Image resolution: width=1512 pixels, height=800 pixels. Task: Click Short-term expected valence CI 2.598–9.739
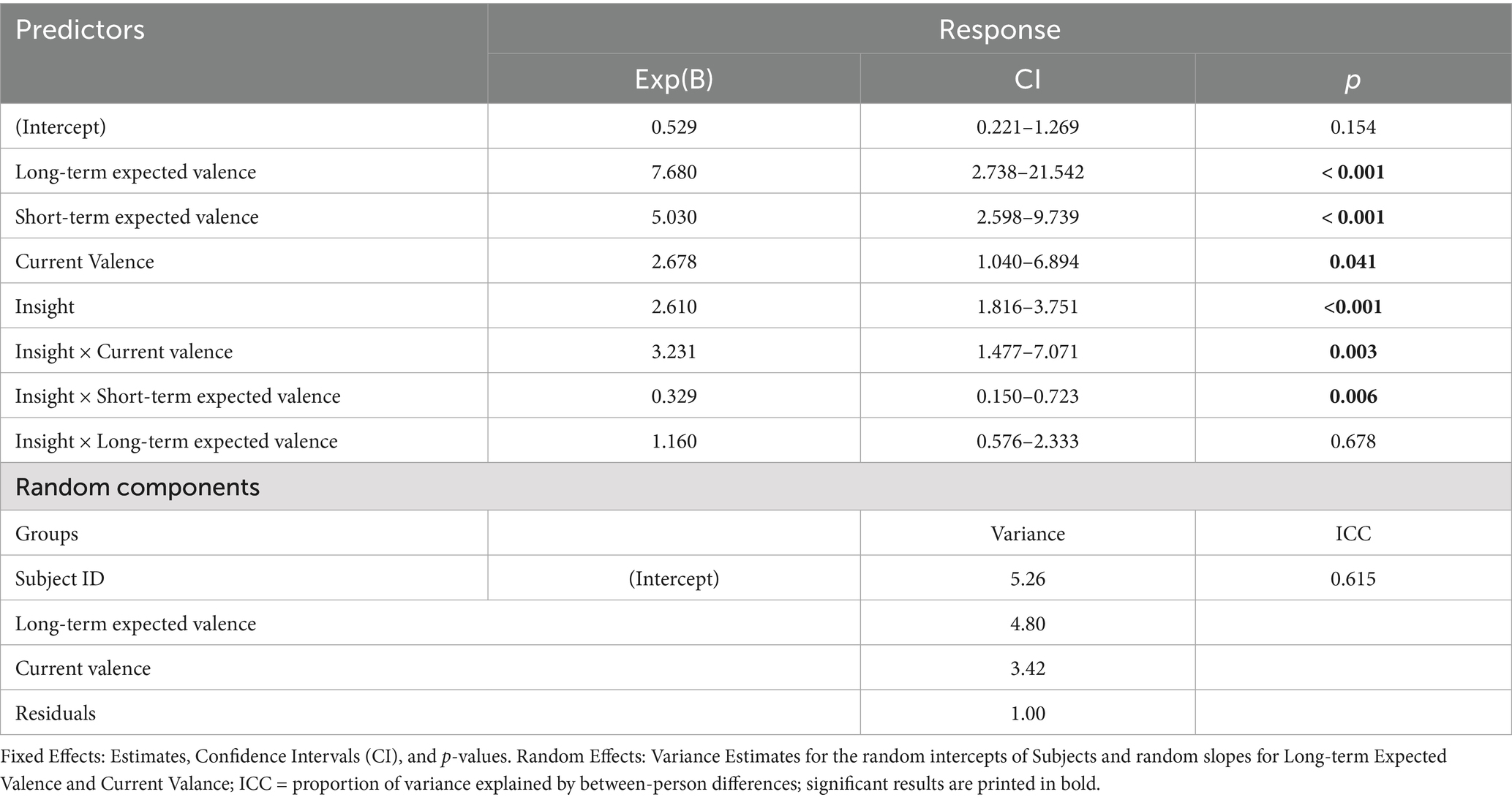[1027, 217]
